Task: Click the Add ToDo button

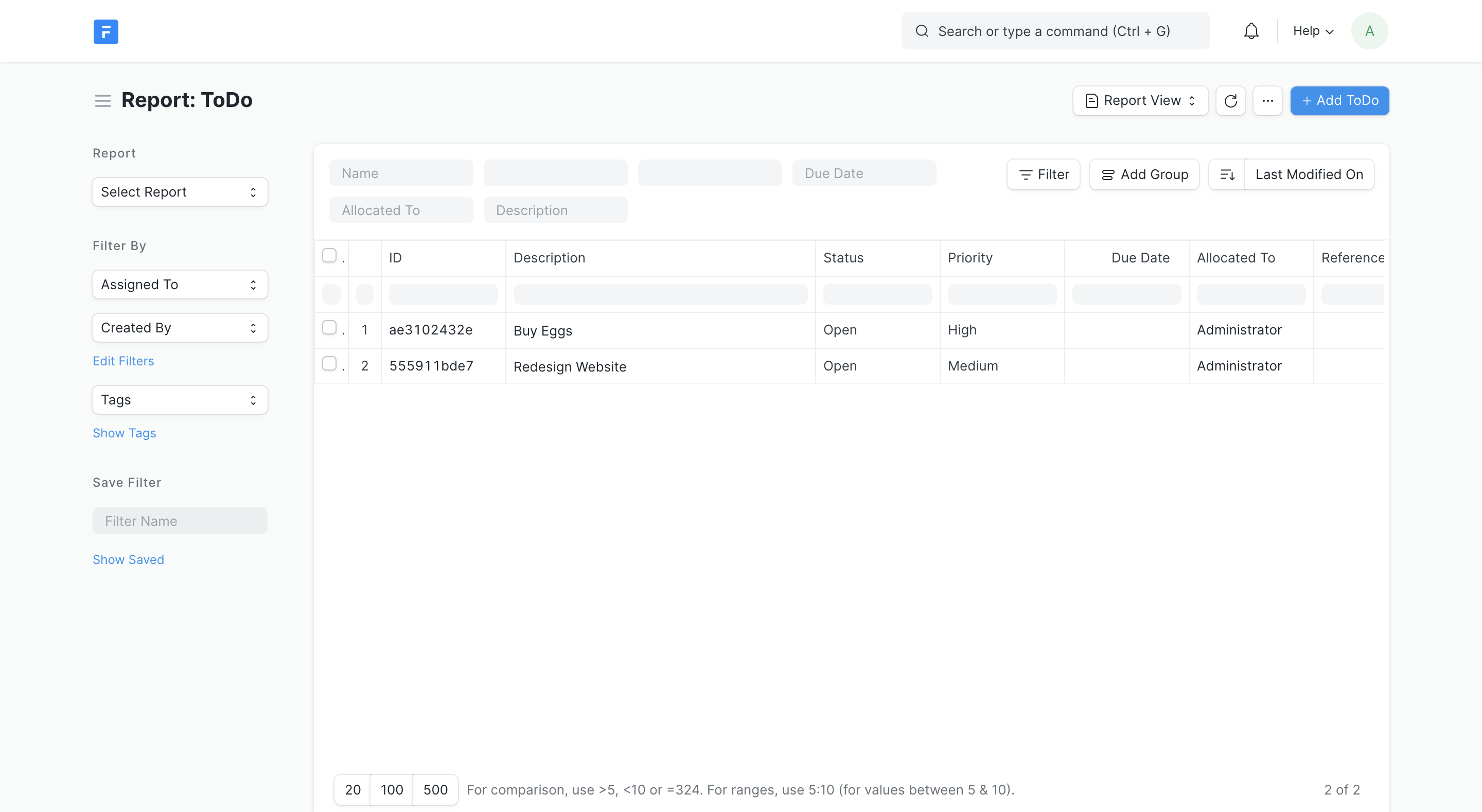Action: [x=1339, y=101]
